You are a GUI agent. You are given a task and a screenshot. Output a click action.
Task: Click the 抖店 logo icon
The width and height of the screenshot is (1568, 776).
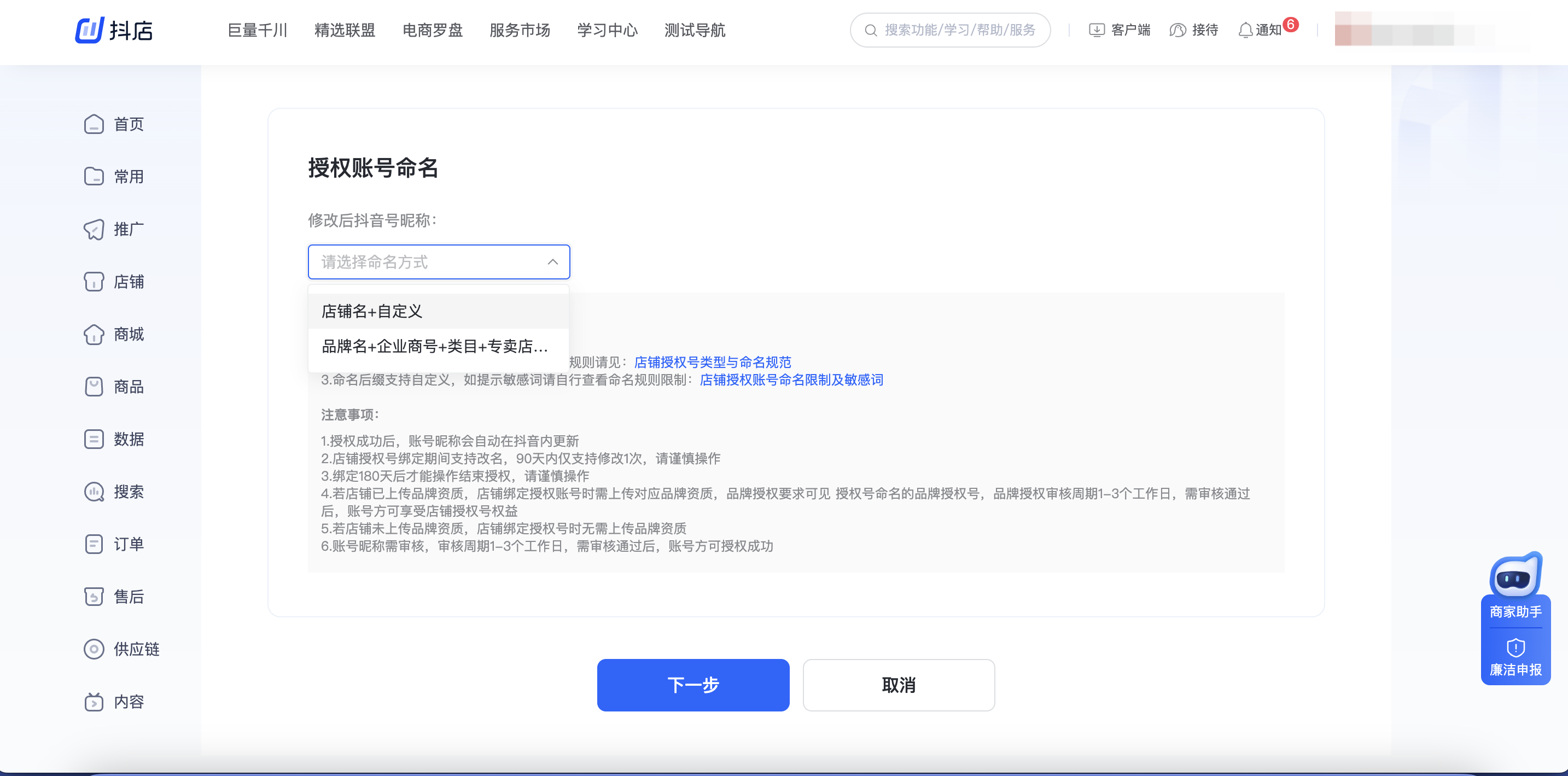90,30
